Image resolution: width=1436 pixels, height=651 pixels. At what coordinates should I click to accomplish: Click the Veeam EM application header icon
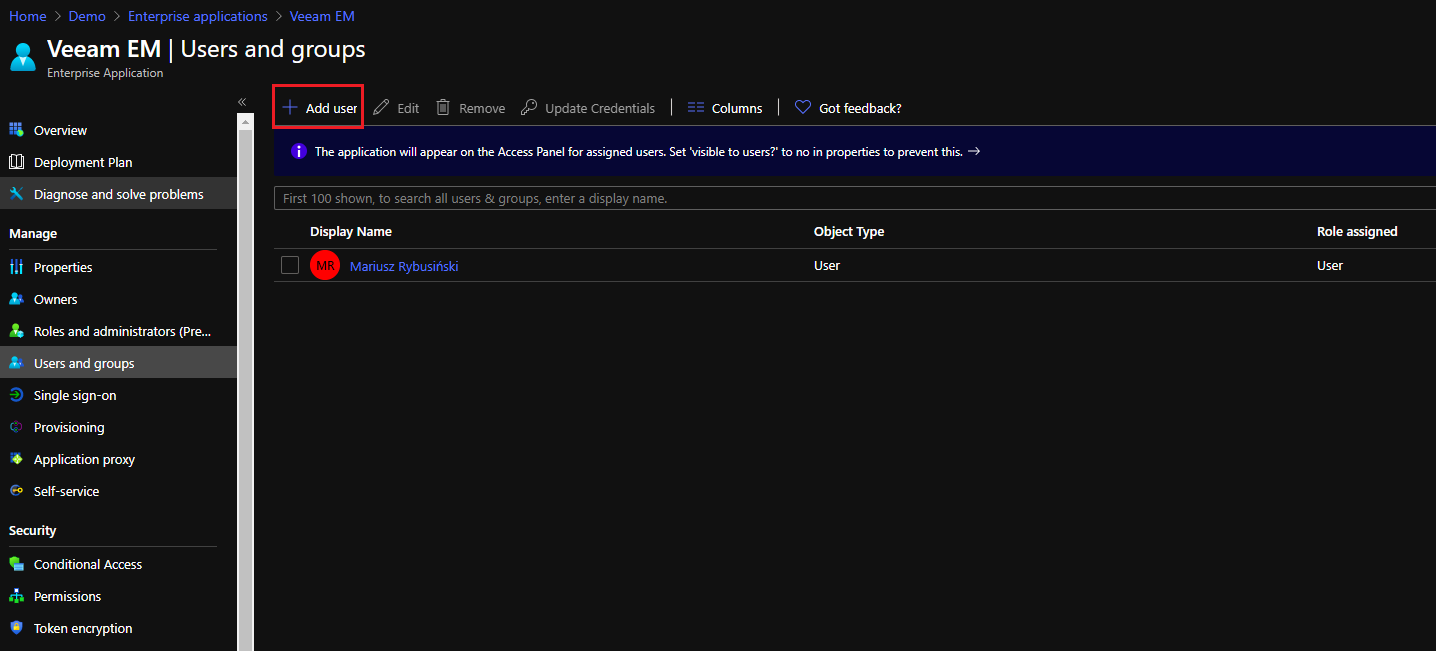(x=22, y=57)
